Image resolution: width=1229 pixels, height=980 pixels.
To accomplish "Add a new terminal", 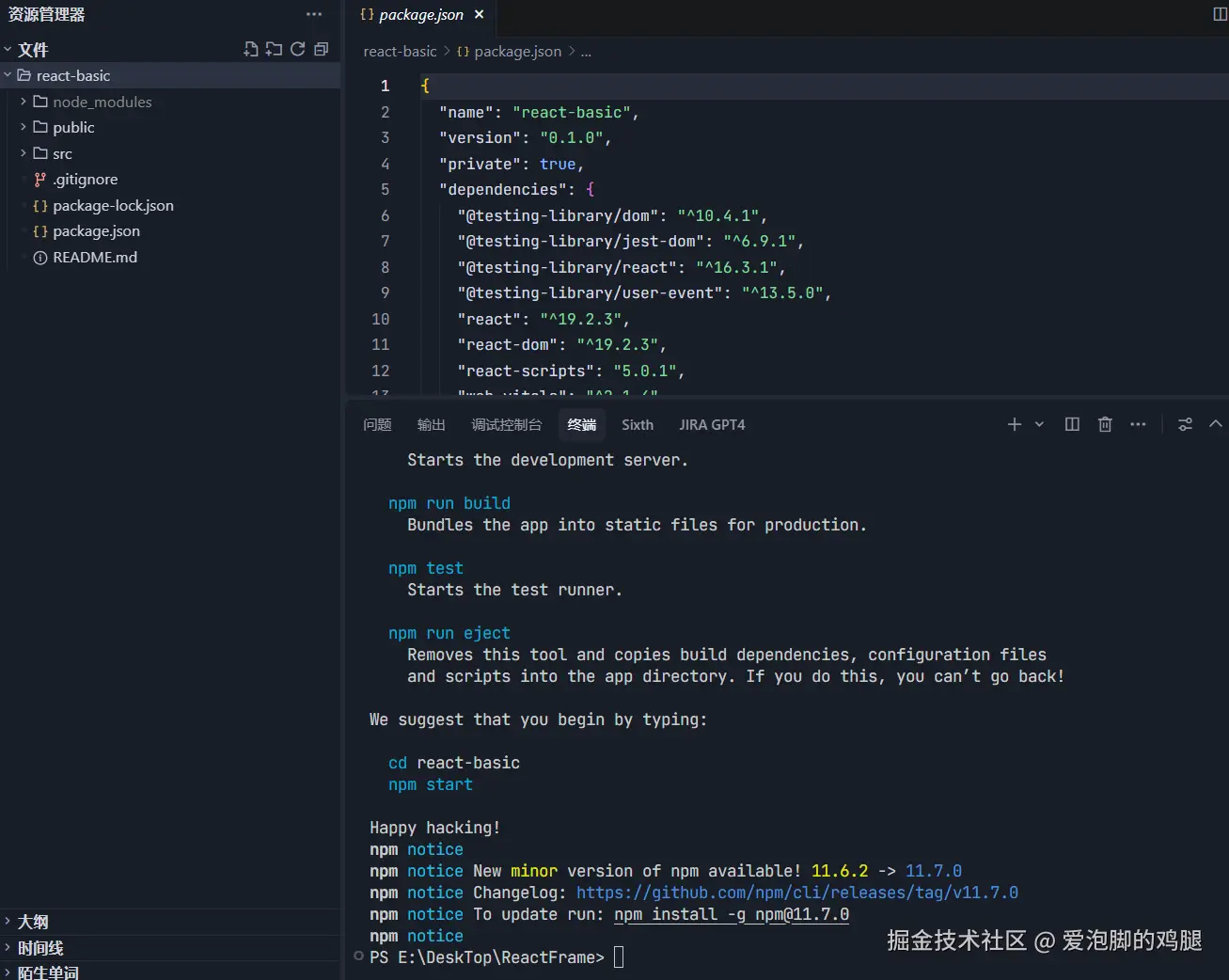I will point(1015,424).
